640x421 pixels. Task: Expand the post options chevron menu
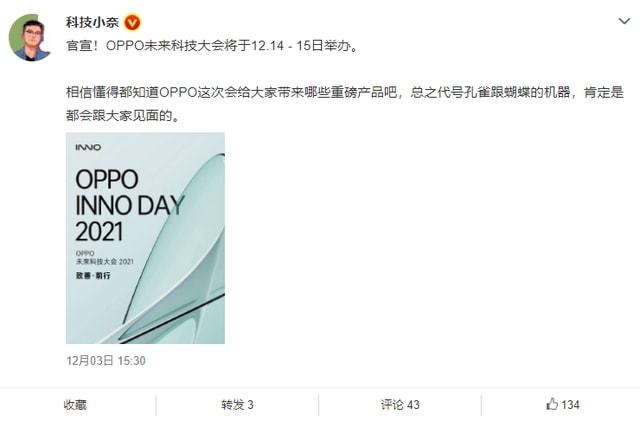pos(624,21)
